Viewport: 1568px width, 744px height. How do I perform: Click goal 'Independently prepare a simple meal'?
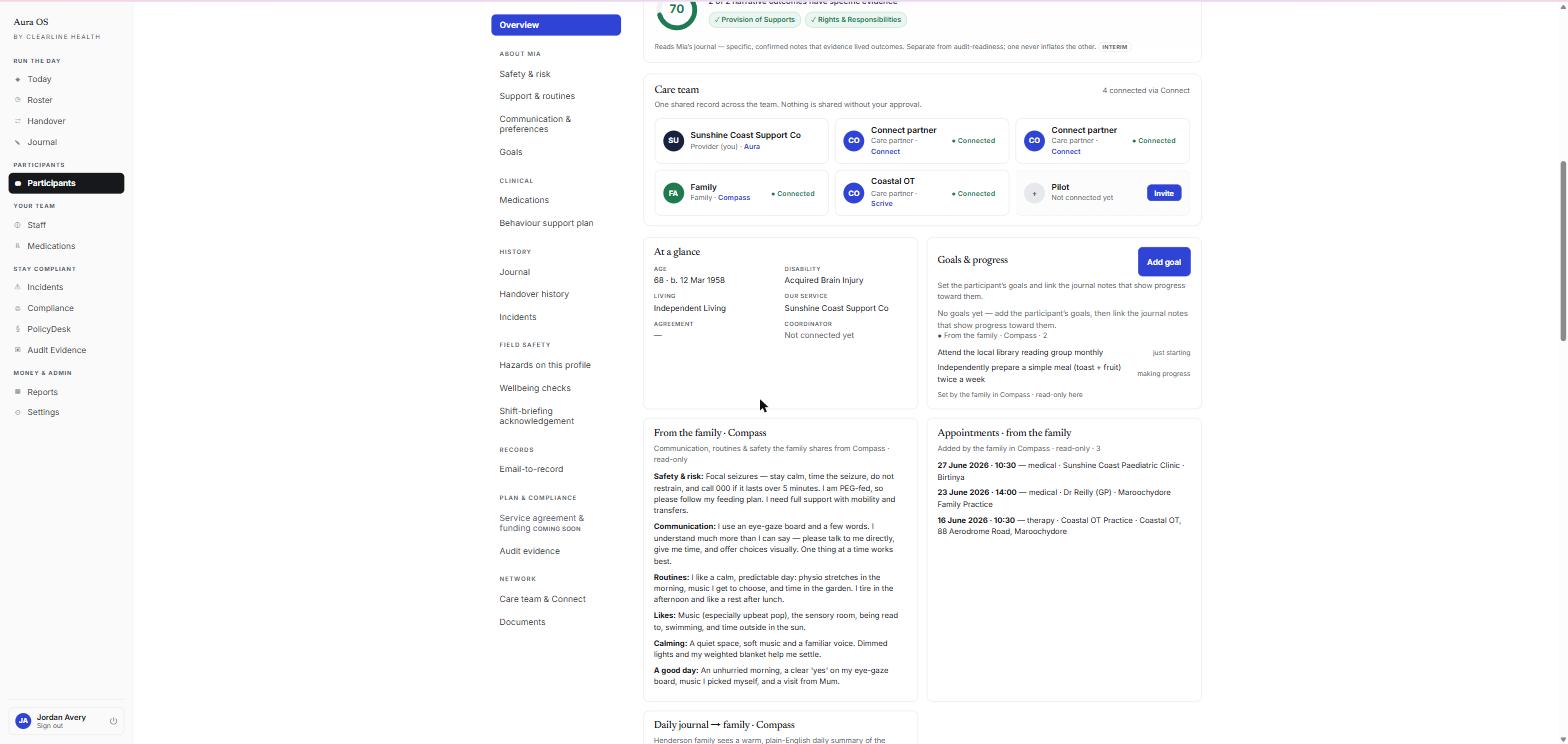[x=1029, y=374]
